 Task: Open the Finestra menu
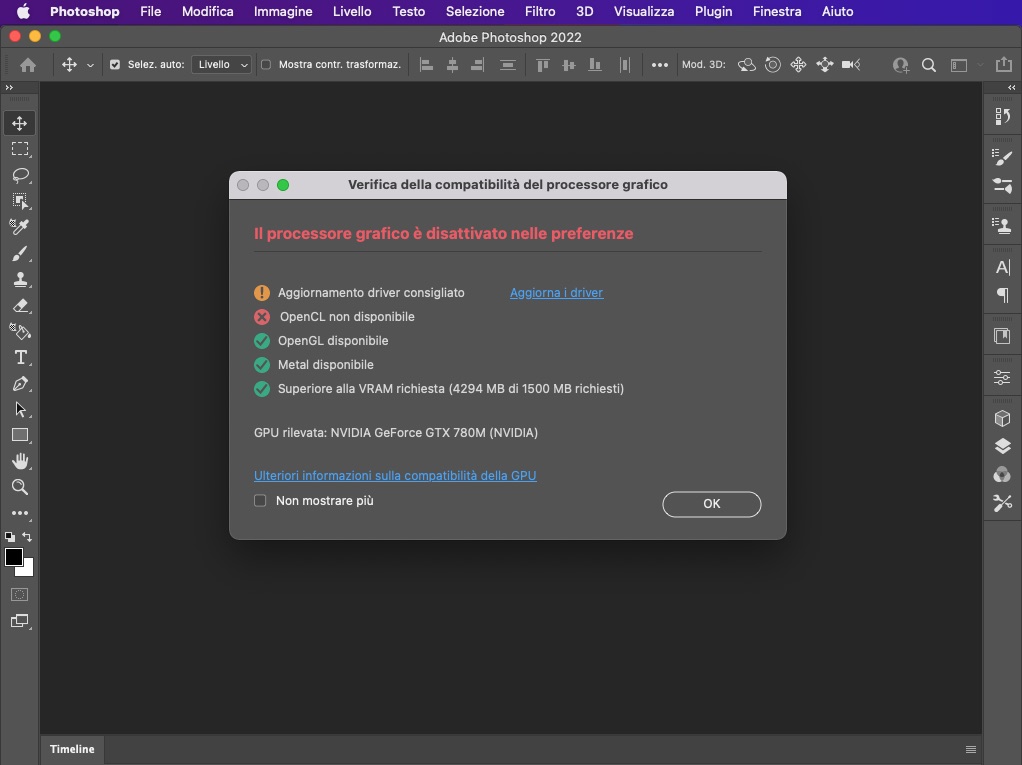click(x=777, y=12)
